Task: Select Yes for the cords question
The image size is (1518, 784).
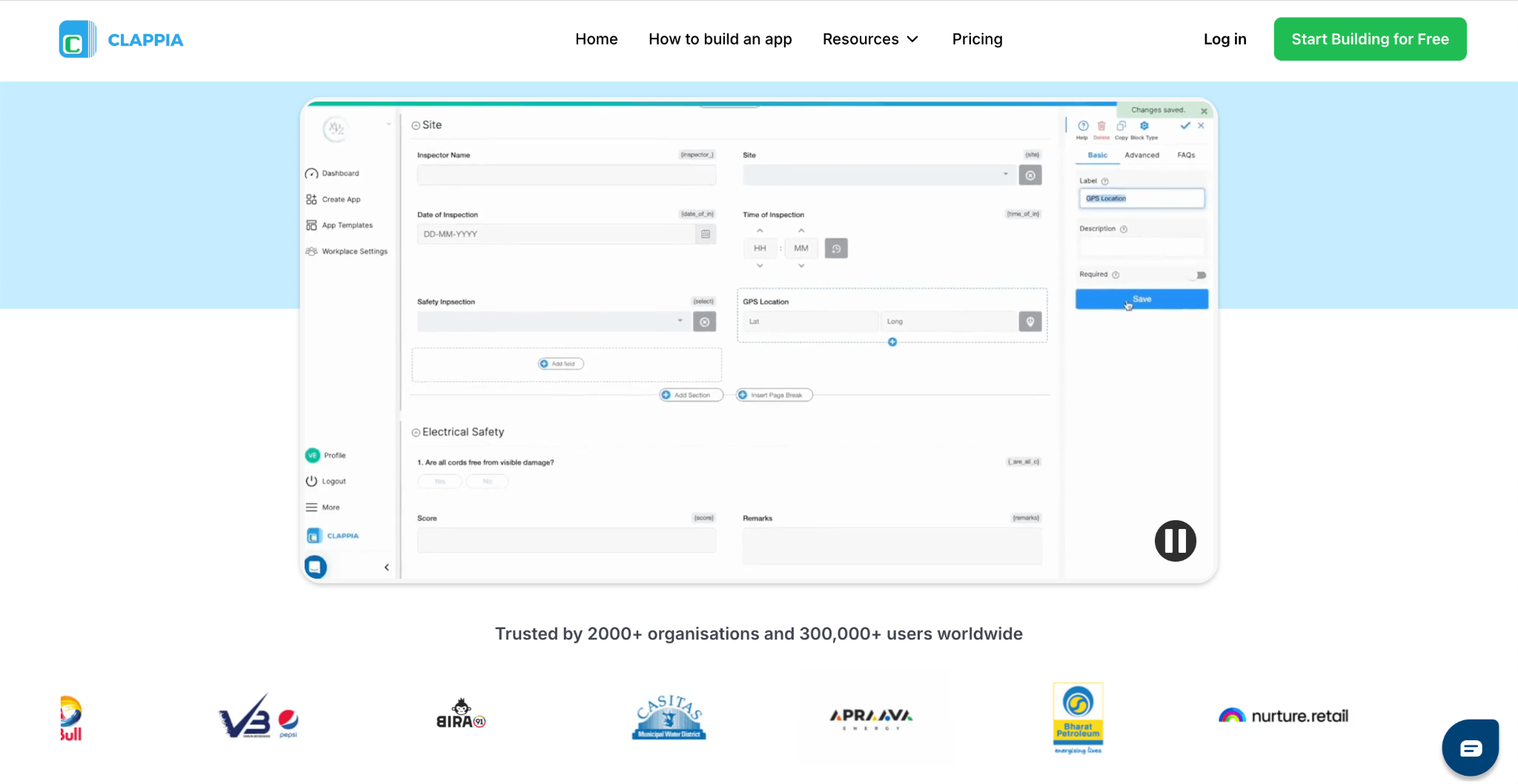Action: [440, 482]
